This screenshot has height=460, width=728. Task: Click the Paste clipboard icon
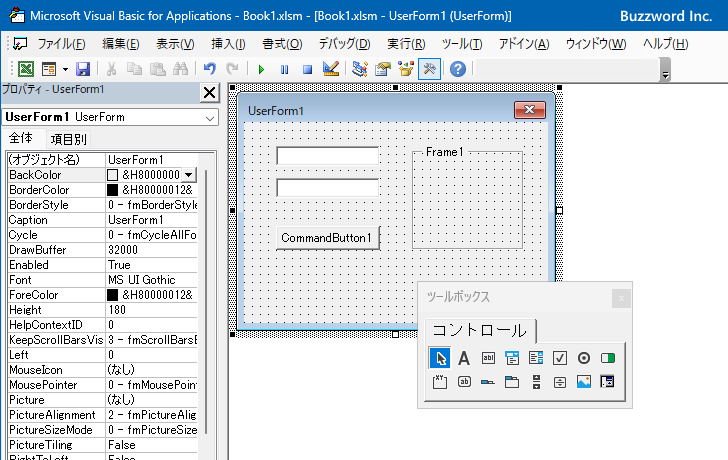[158, 69]
